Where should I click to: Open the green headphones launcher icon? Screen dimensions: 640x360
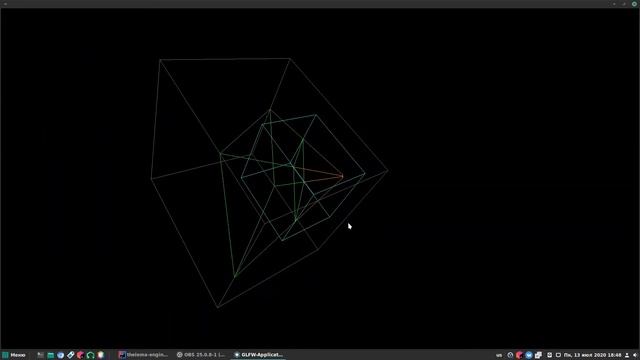point(91,355)
